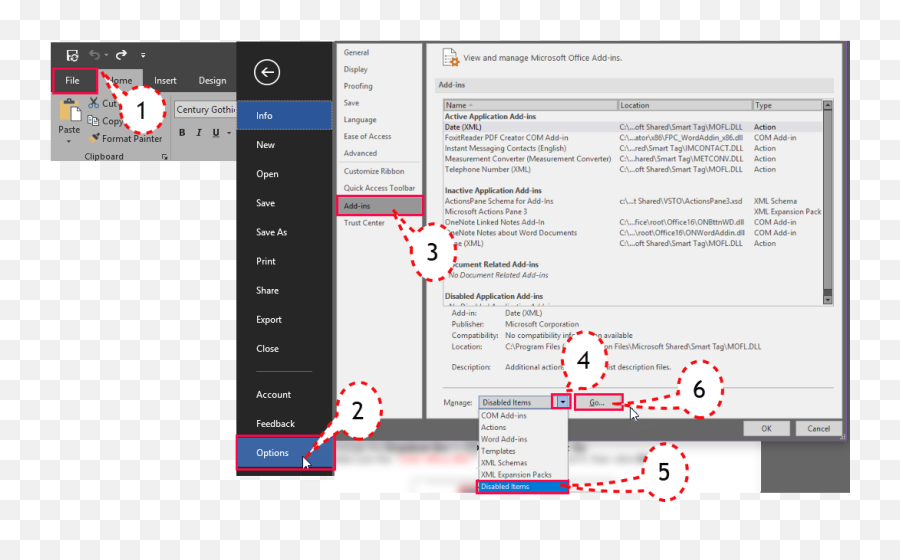900x560 pixels.
Task: Expand the Paste options arrow
Action: (x=69, y=141)
